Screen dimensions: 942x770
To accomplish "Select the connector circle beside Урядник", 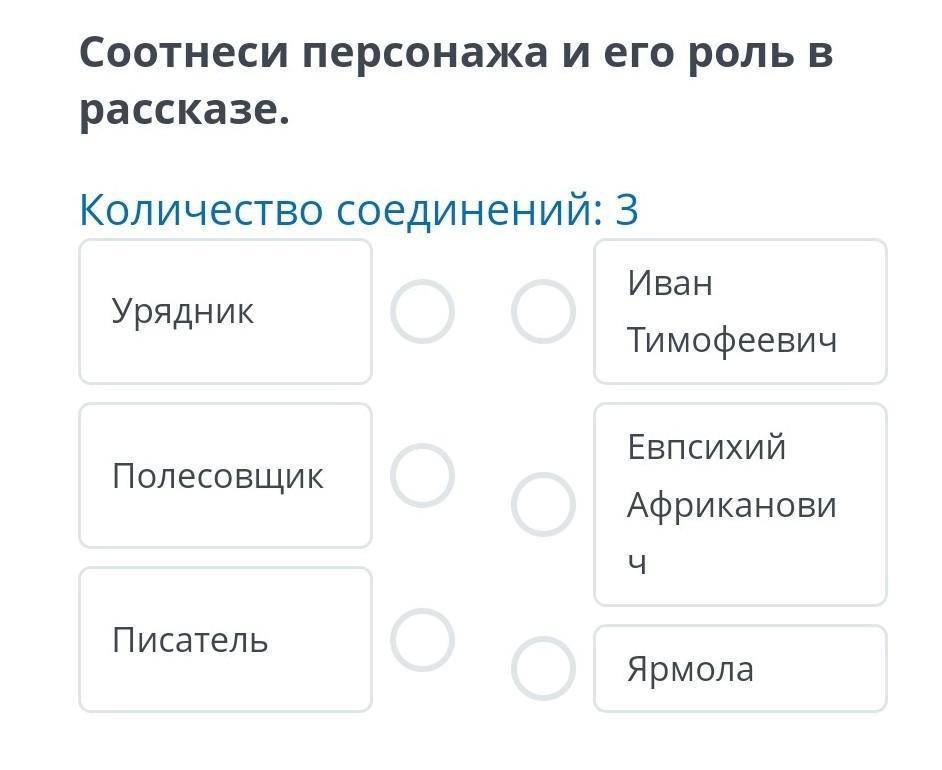I will pyautogui.click(x=422, y=311).
